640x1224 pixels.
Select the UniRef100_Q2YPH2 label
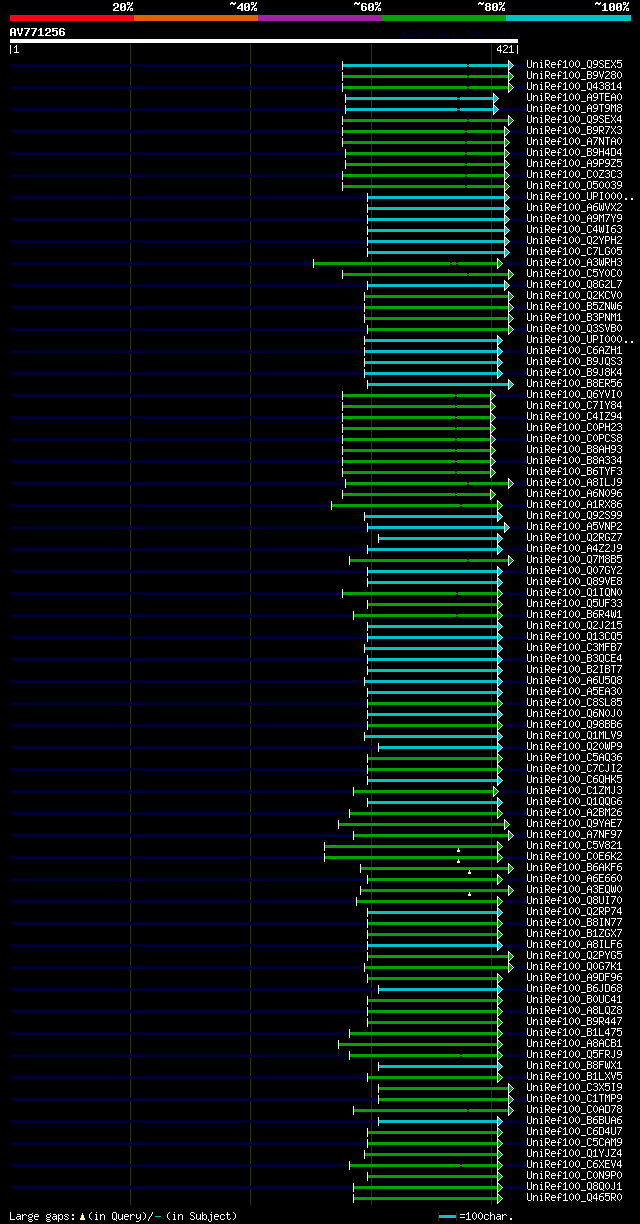[x=574, y=240]
